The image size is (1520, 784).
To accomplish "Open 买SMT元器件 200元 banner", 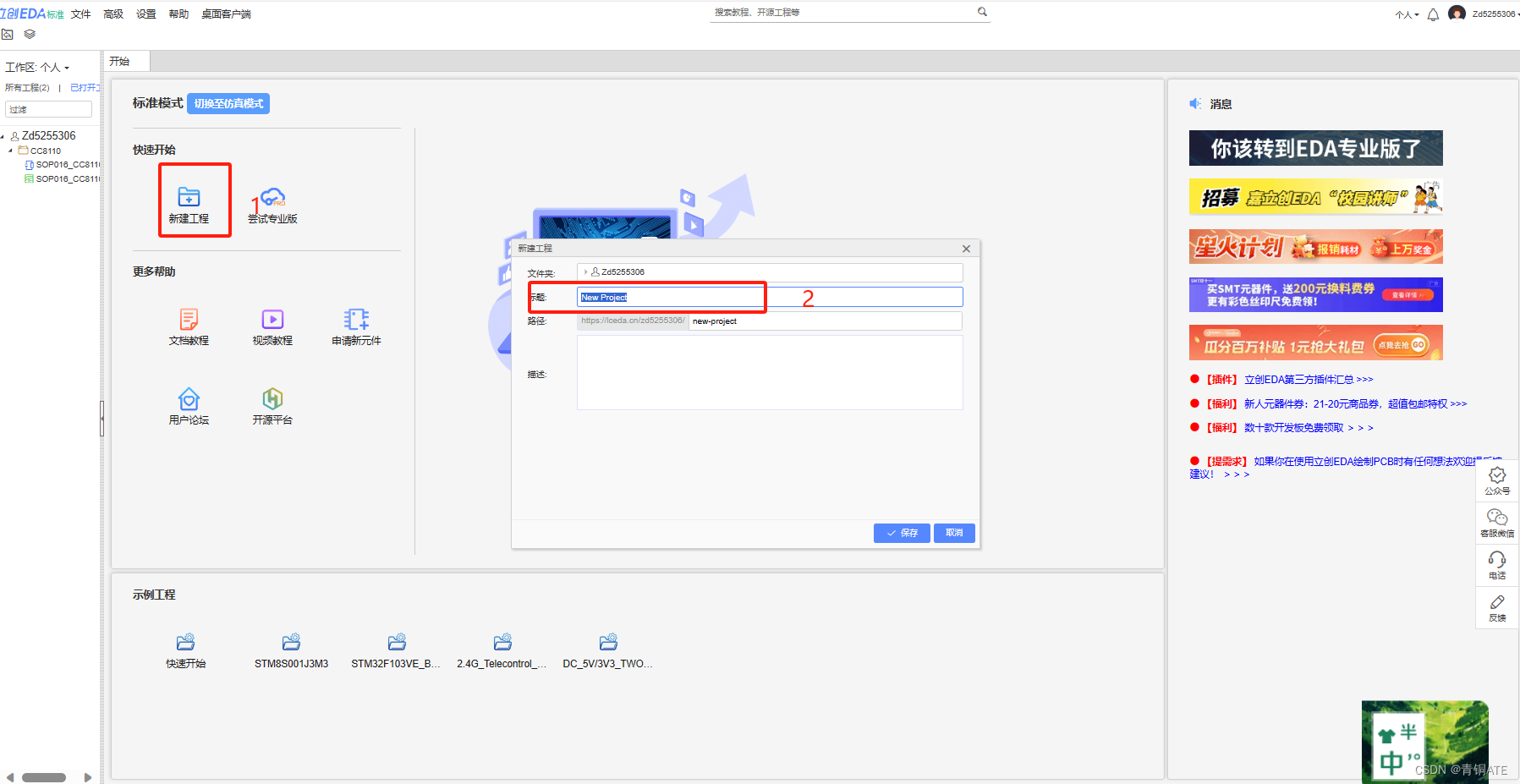I will [x=1315, y=294].
